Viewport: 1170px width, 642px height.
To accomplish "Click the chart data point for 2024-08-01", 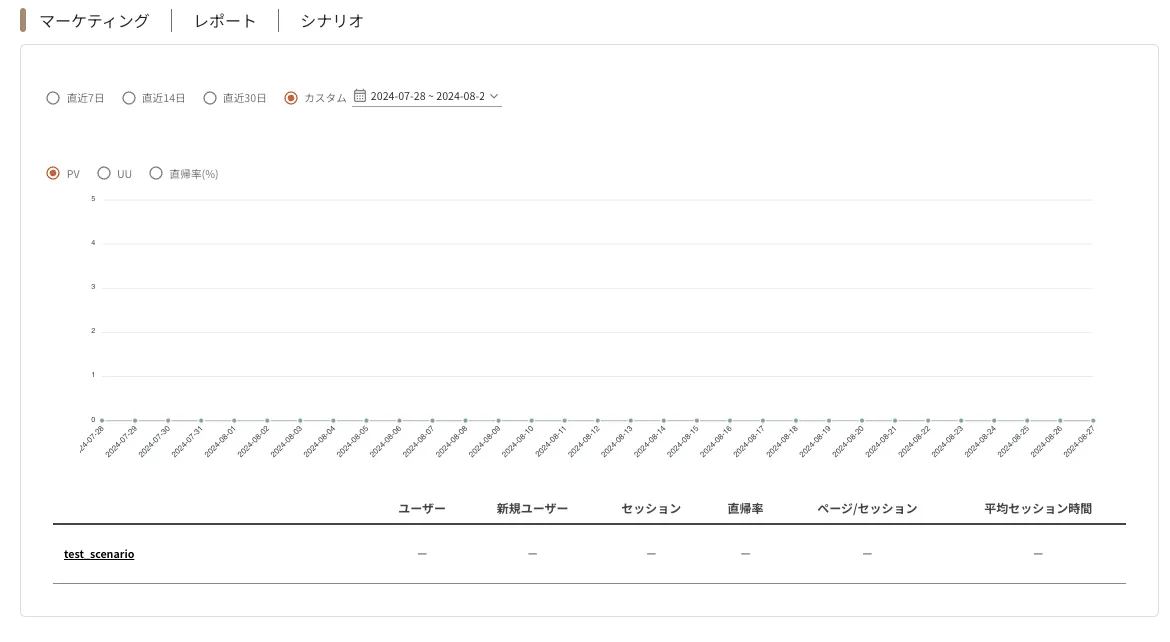I will tap(234, 420).
